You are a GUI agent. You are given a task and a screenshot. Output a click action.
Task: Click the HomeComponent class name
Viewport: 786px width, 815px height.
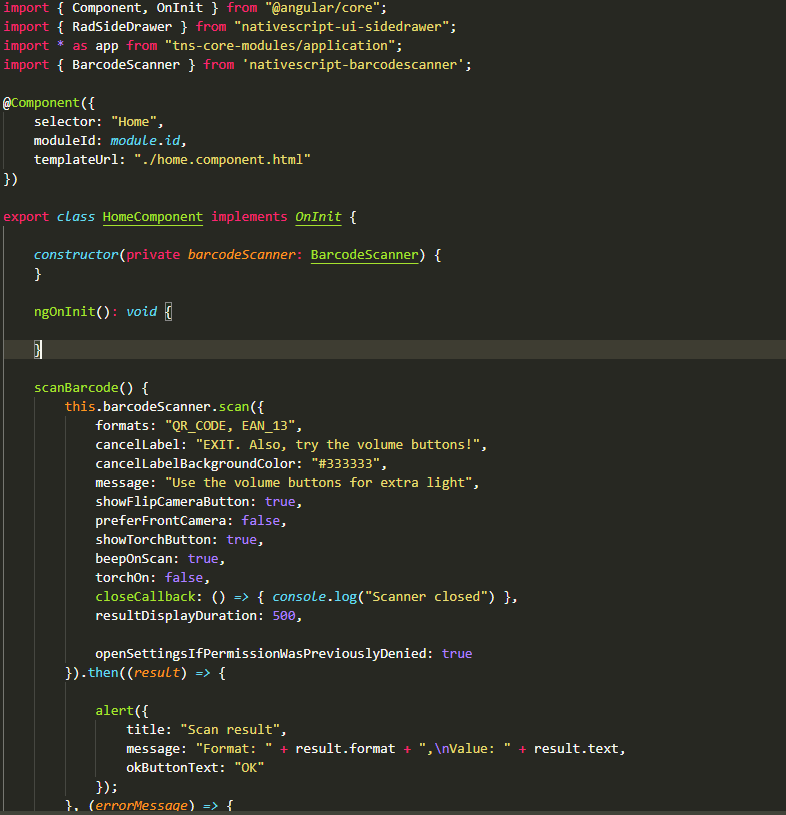click(x=152, y=217)
